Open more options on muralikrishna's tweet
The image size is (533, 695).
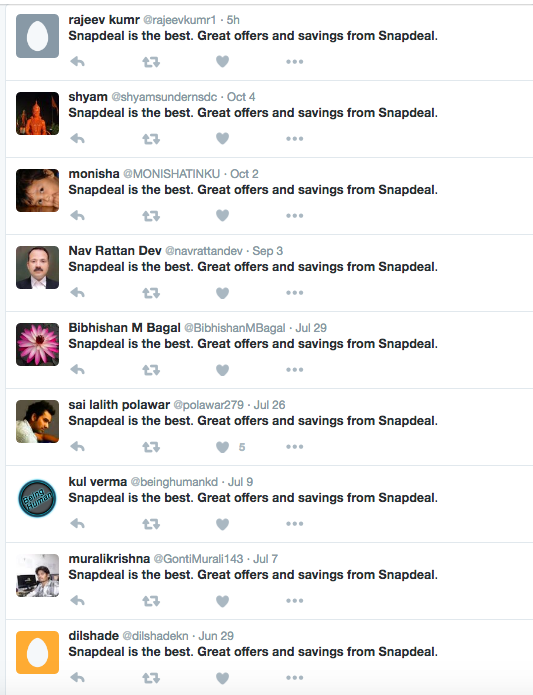click(295, 601)
